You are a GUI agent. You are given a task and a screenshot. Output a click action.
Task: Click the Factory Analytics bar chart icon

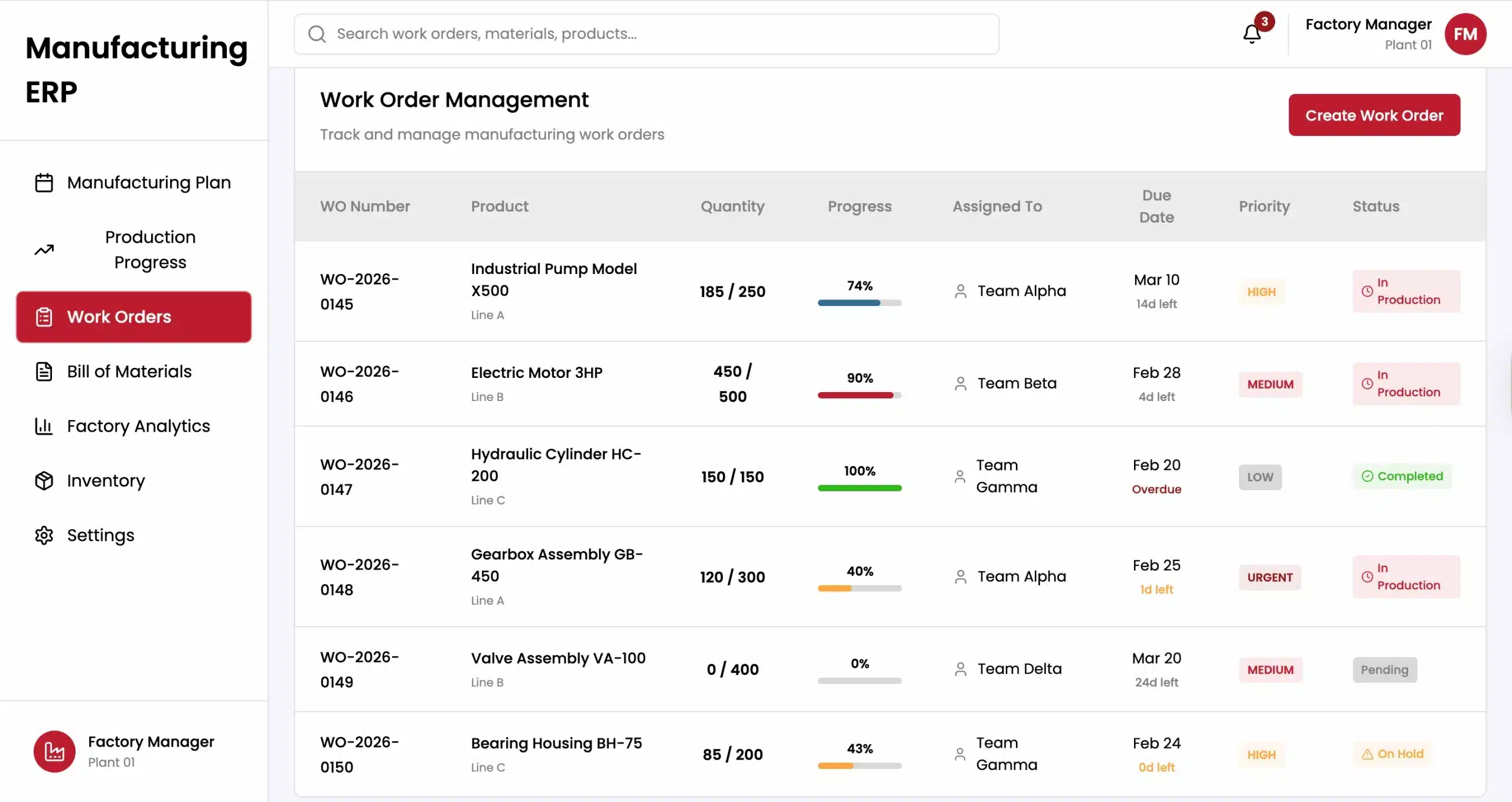tap(44, 426)
